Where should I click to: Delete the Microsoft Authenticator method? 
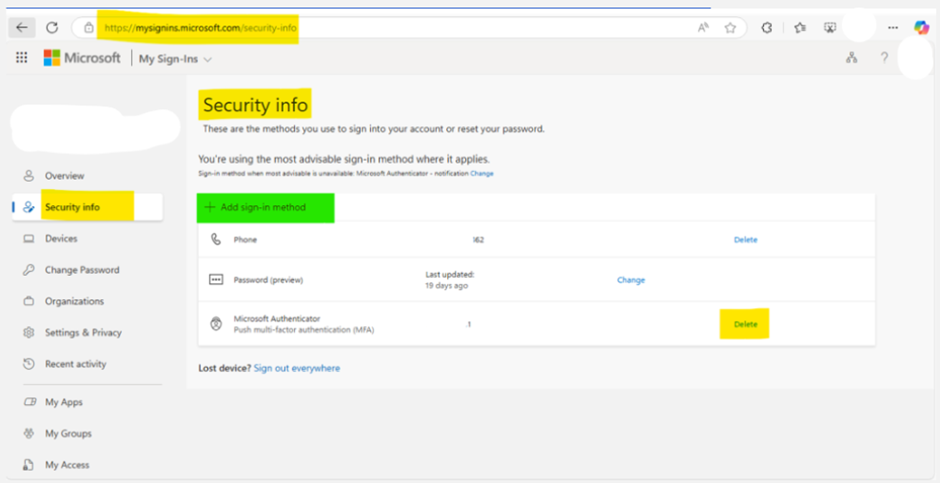pos(746,324)
